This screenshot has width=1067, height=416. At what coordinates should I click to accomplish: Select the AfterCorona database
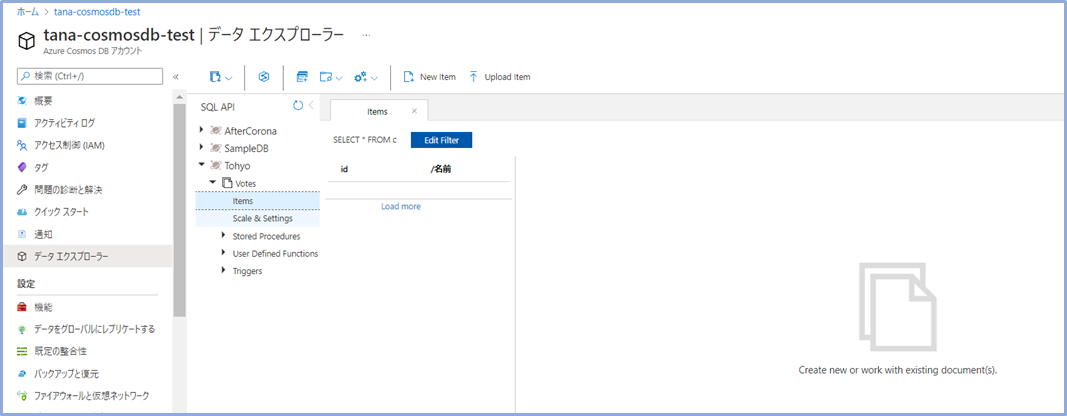(250, 130)
